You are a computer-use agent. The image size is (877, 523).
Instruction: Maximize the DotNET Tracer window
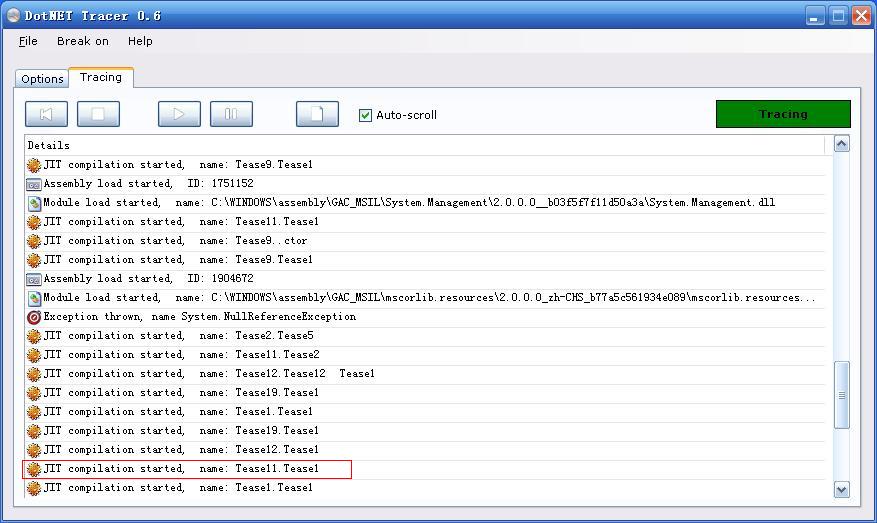pos(838,16)
